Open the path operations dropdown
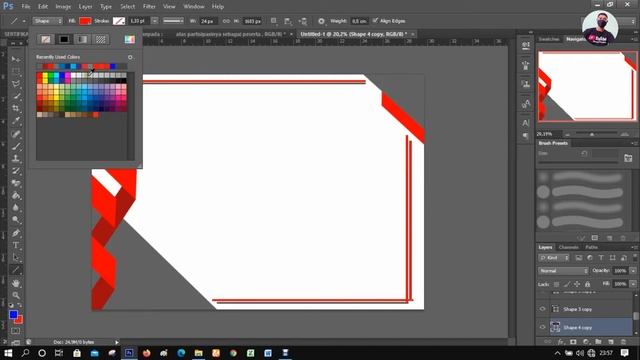This screenshot has height=360, width=640. (273, 21)
